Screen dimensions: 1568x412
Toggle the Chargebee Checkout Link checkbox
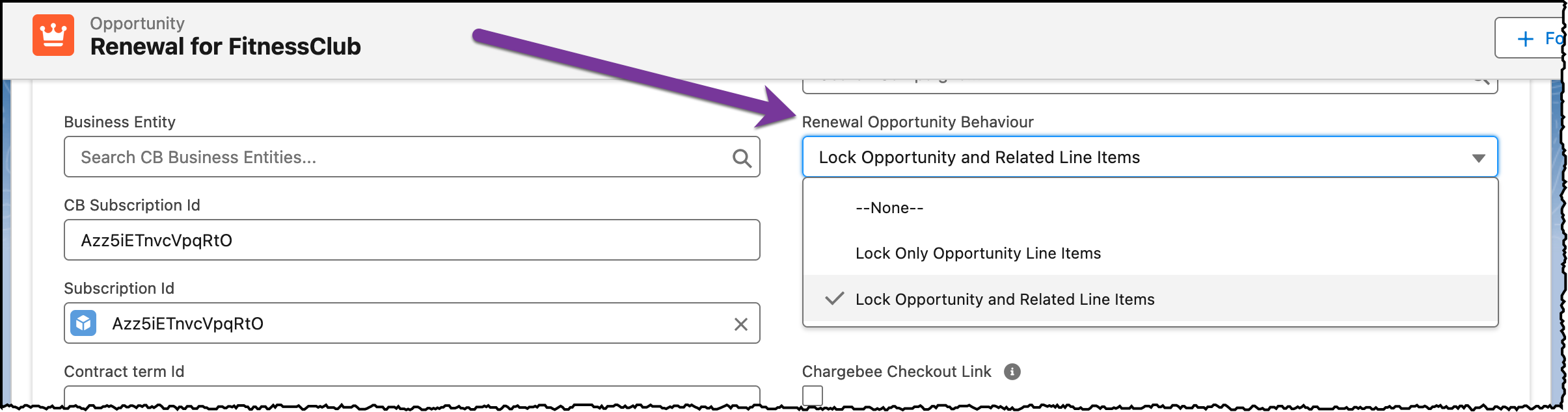813,395
